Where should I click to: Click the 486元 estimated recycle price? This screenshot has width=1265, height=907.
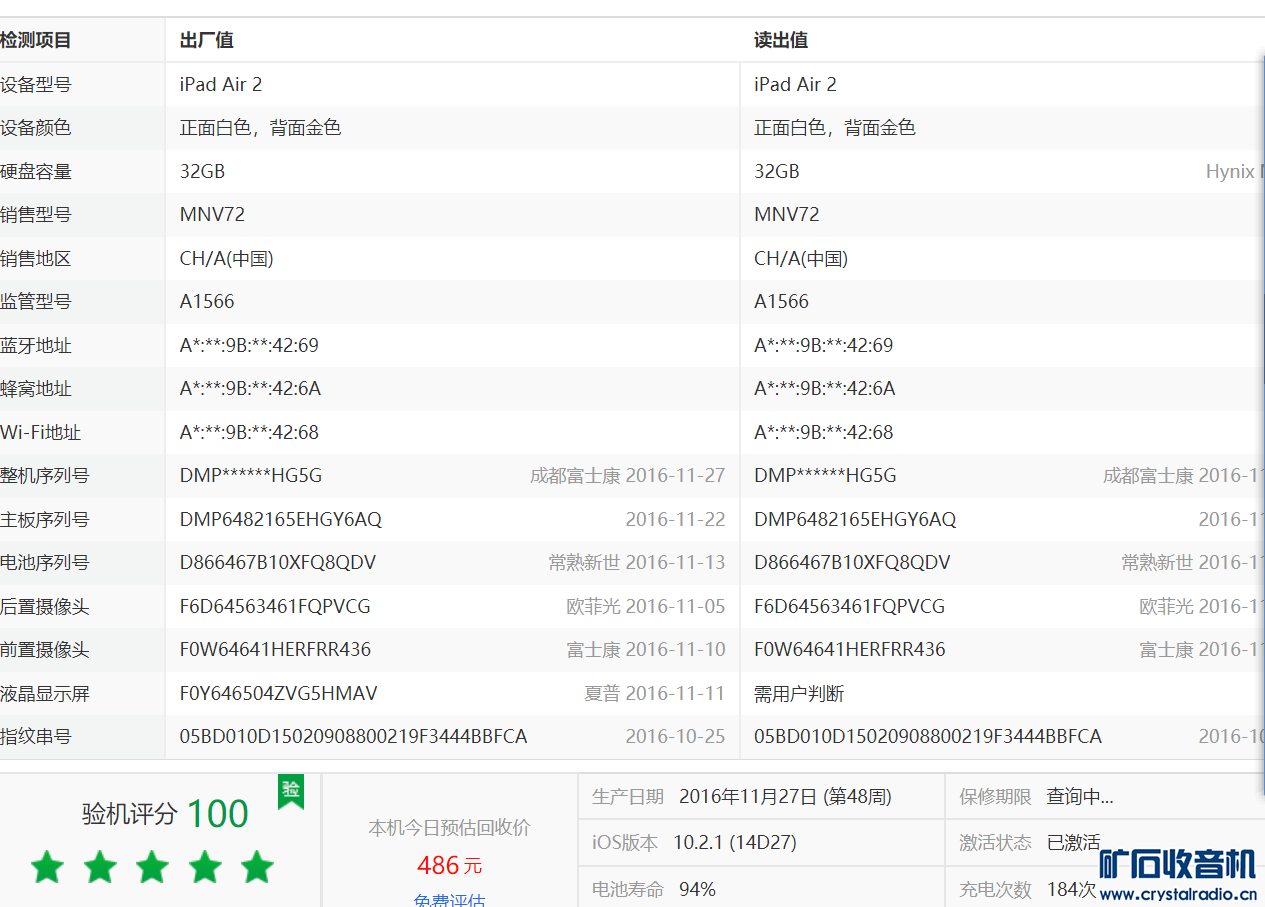click(449, 865)
